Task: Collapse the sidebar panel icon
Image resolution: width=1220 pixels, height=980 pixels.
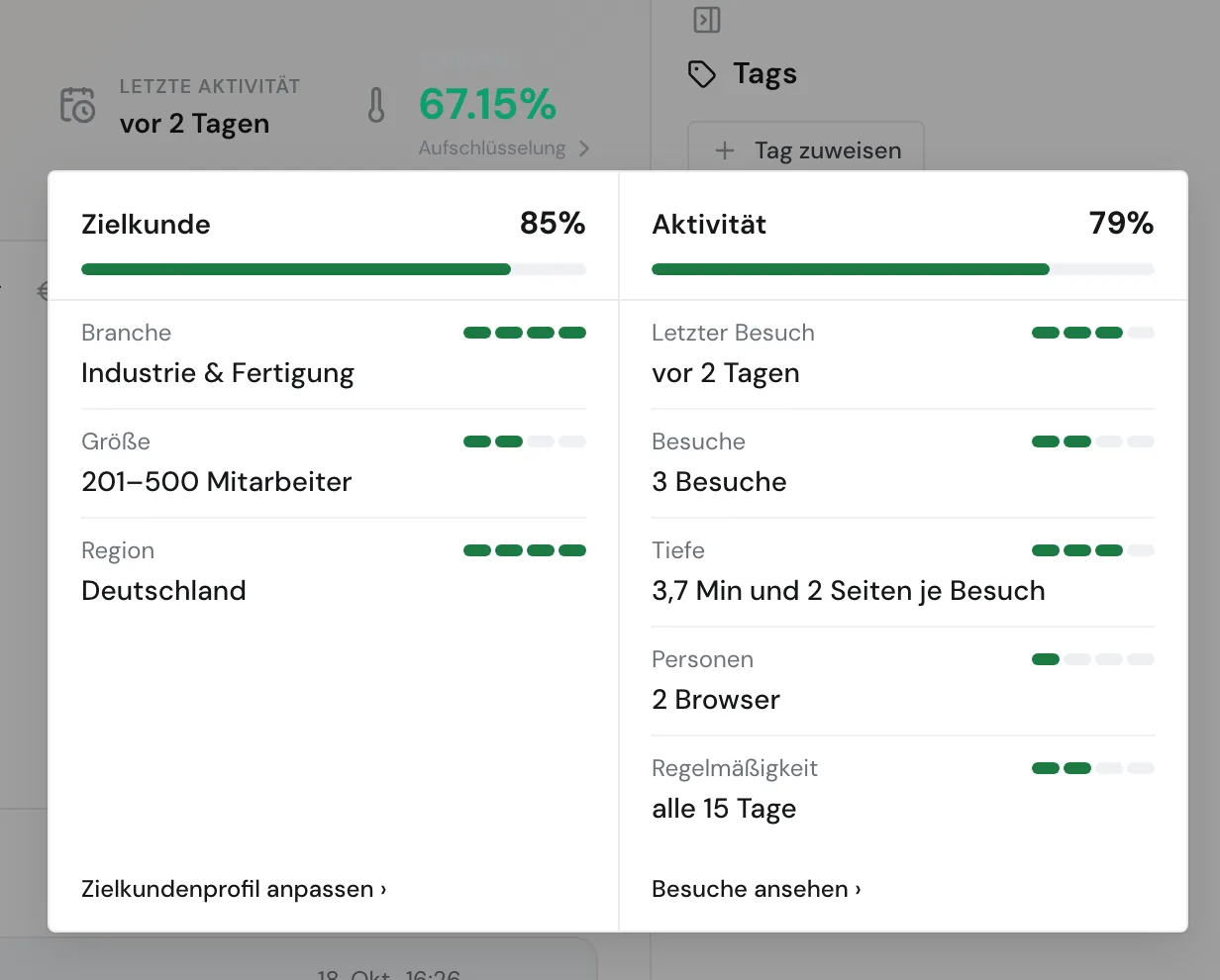Action: (707, 20)
